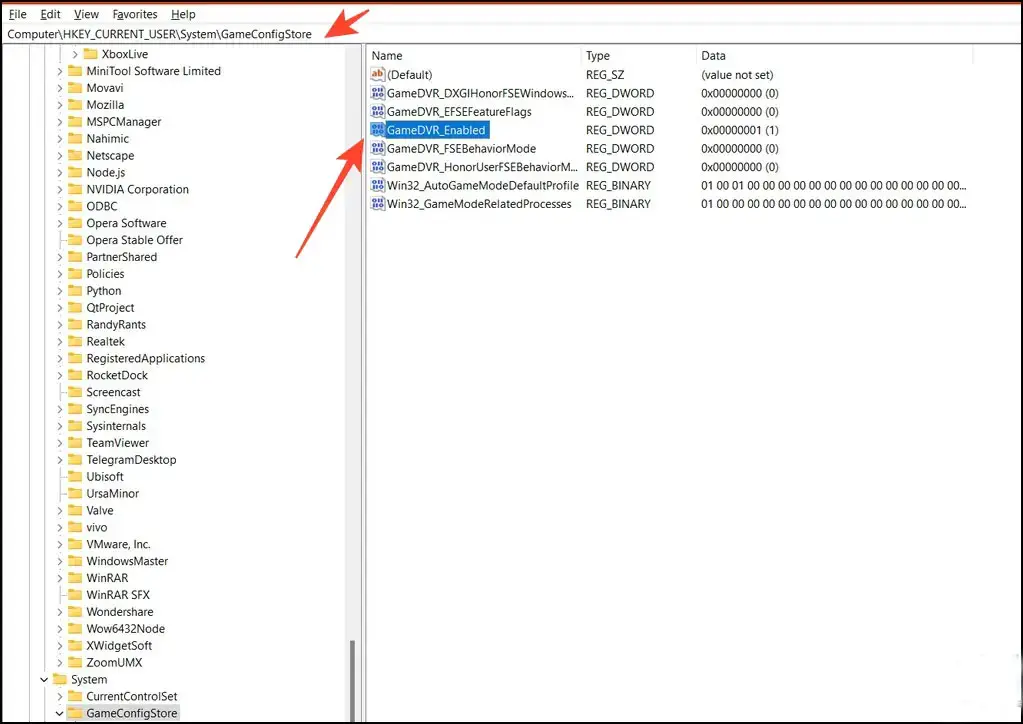
Task: Click the Mozilla folder icon
Action: (76, 104)
